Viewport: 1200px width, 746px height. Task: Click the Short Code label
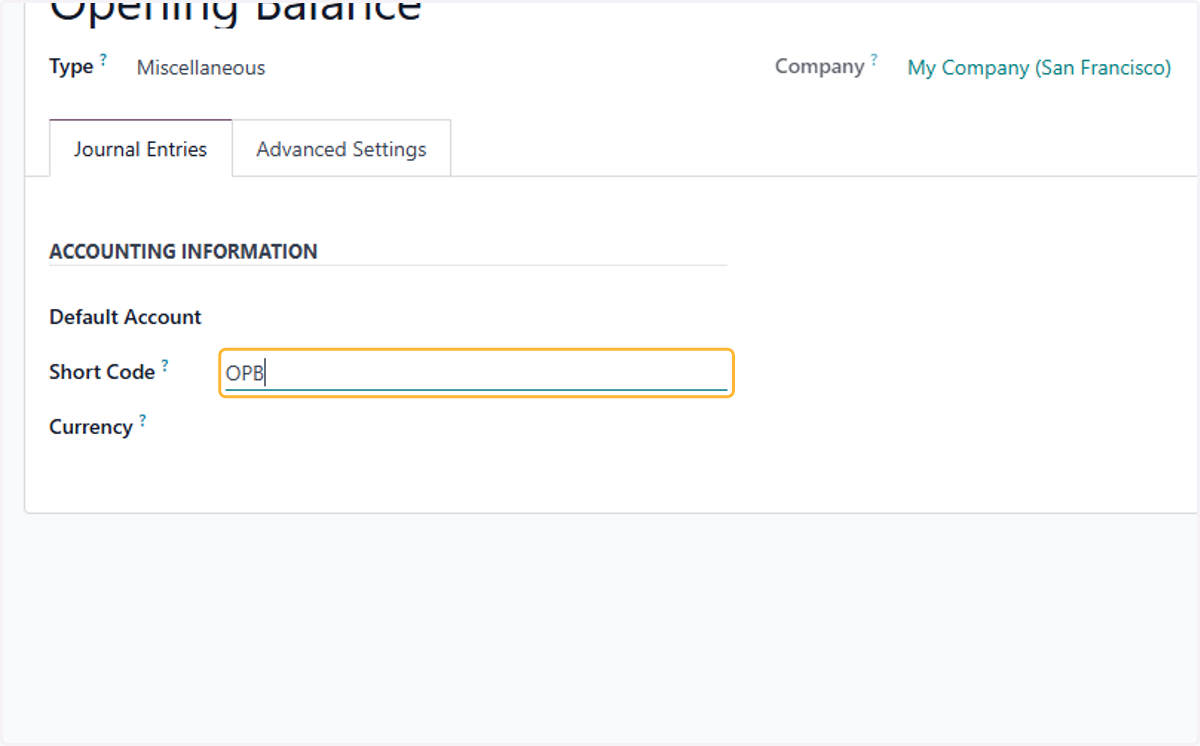click(102, 372)
